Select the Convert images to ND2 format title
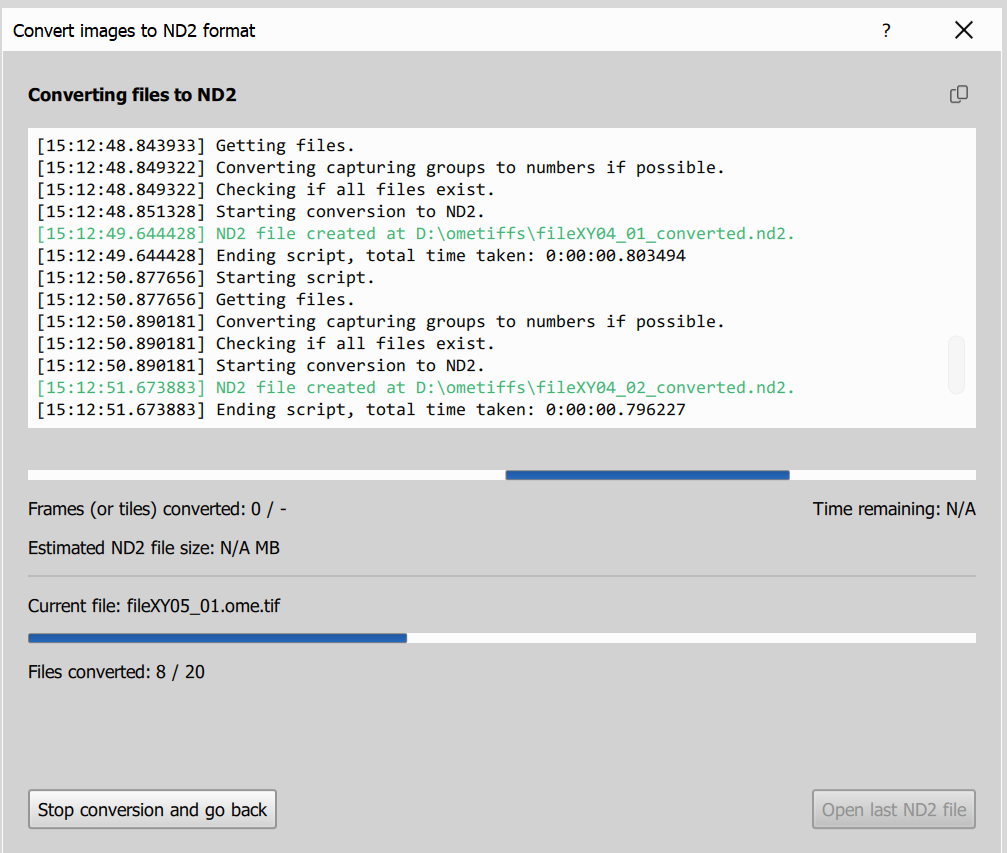This screenshot has width=1007, height=853. [133, 30]
